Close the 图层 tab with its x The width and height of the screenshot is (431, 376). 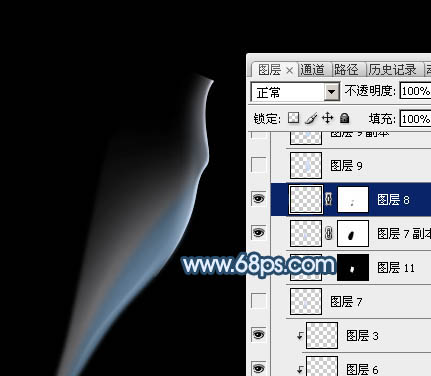[290, 71]
